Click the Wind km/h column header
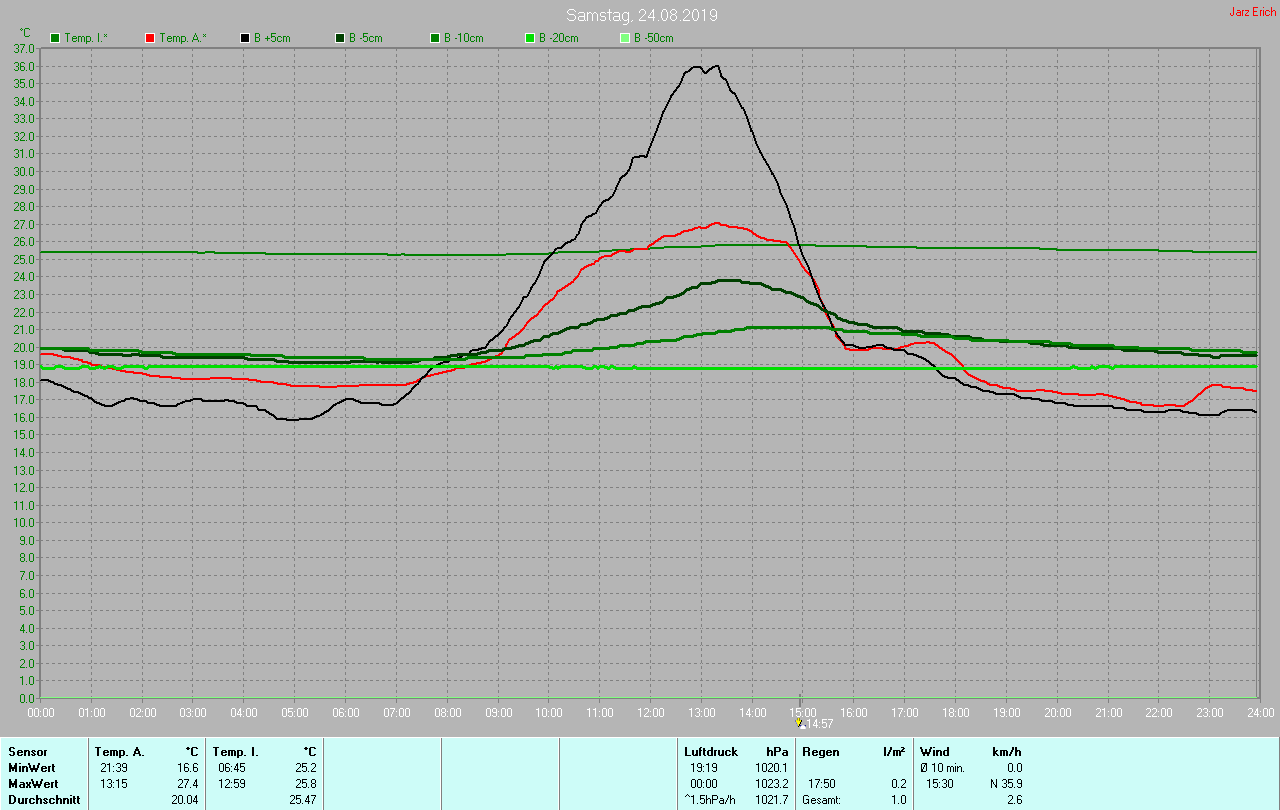 pyautogui.click(x=970, y=751)
